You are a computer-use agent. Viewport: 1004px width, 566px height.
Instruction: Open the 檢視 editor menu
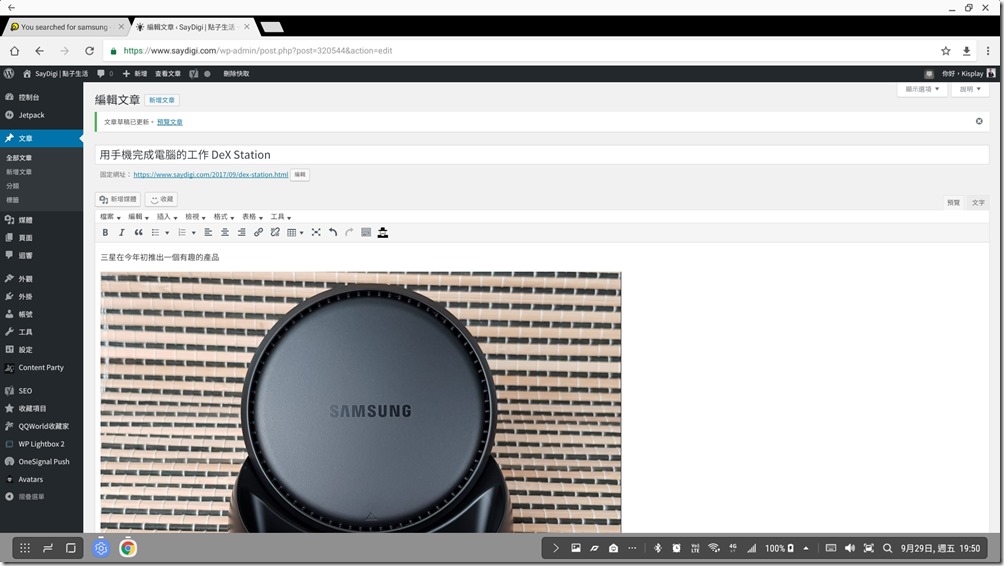pyautogui.click(x=195, y=217)
